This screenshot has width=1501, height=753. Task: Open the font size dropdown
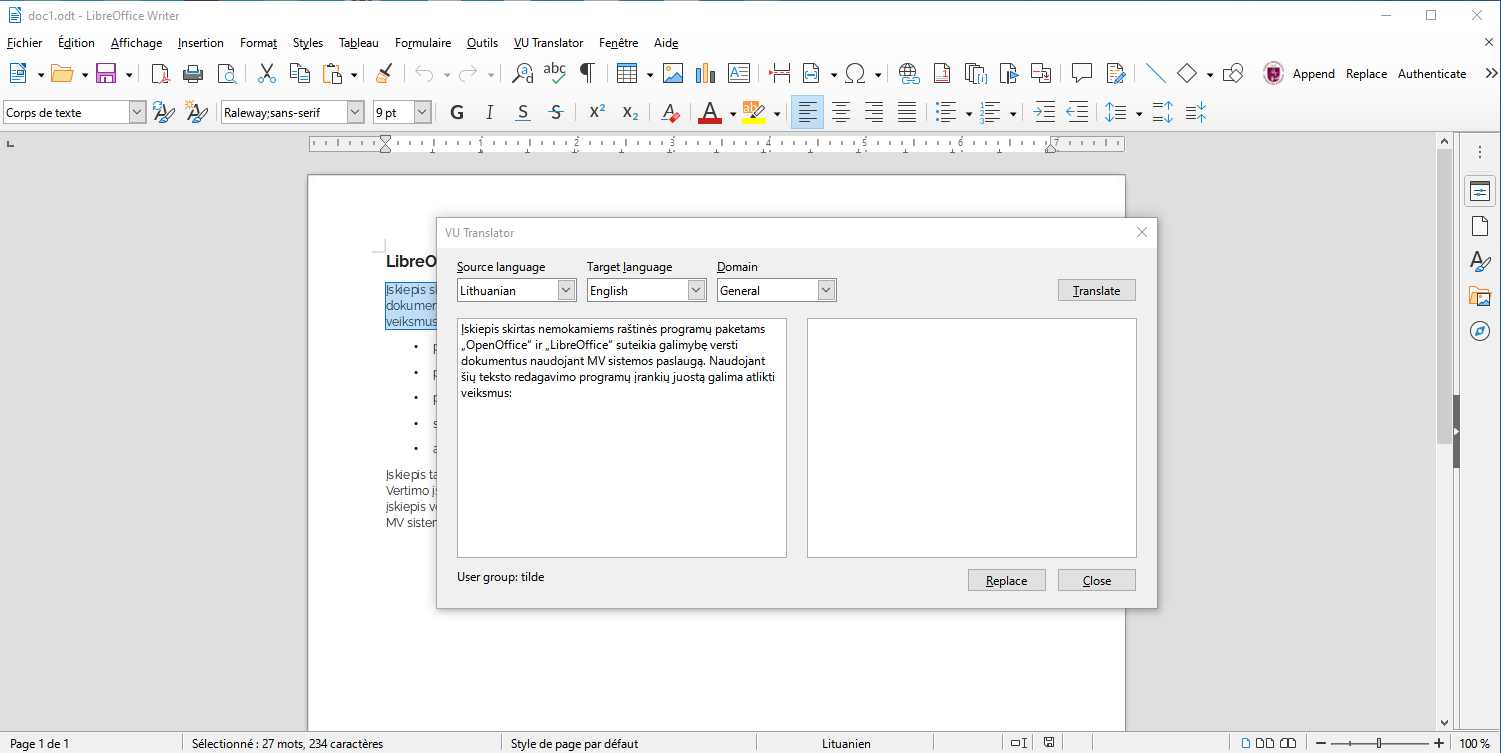click(422, 113)
